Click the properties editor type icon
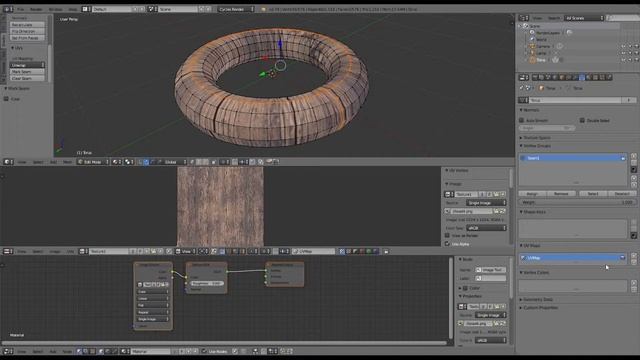 pyautogui.click(x=523, y=77)
